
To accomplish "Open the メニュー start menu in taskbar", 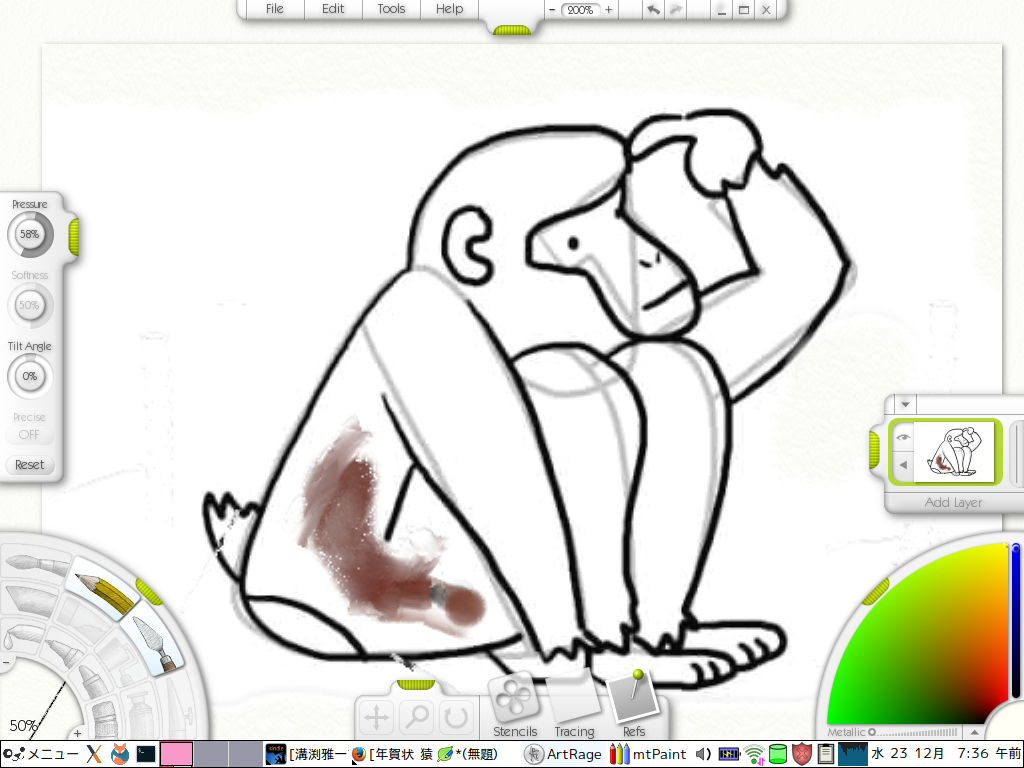I will click(x=39, y=754).
